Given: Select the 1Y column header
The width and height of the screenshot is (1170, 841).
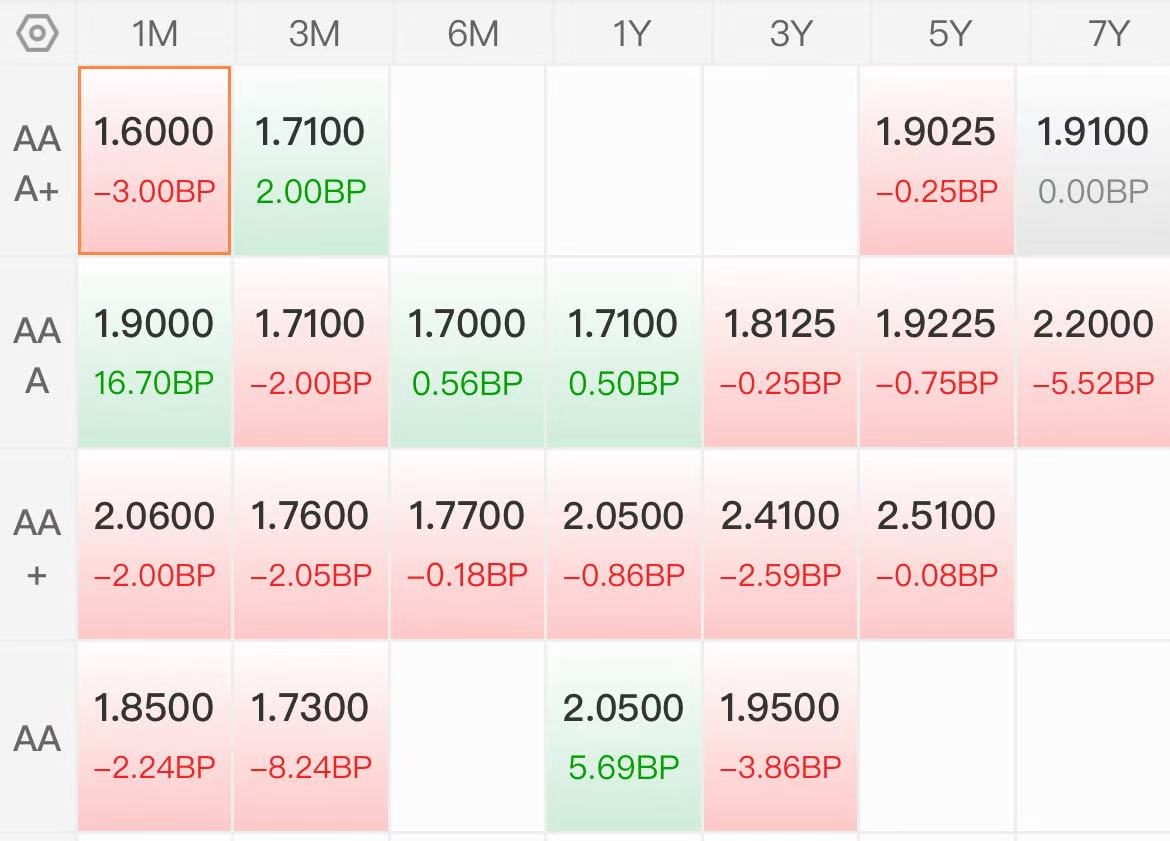Looking at the screenshot, I should (632, 34).
